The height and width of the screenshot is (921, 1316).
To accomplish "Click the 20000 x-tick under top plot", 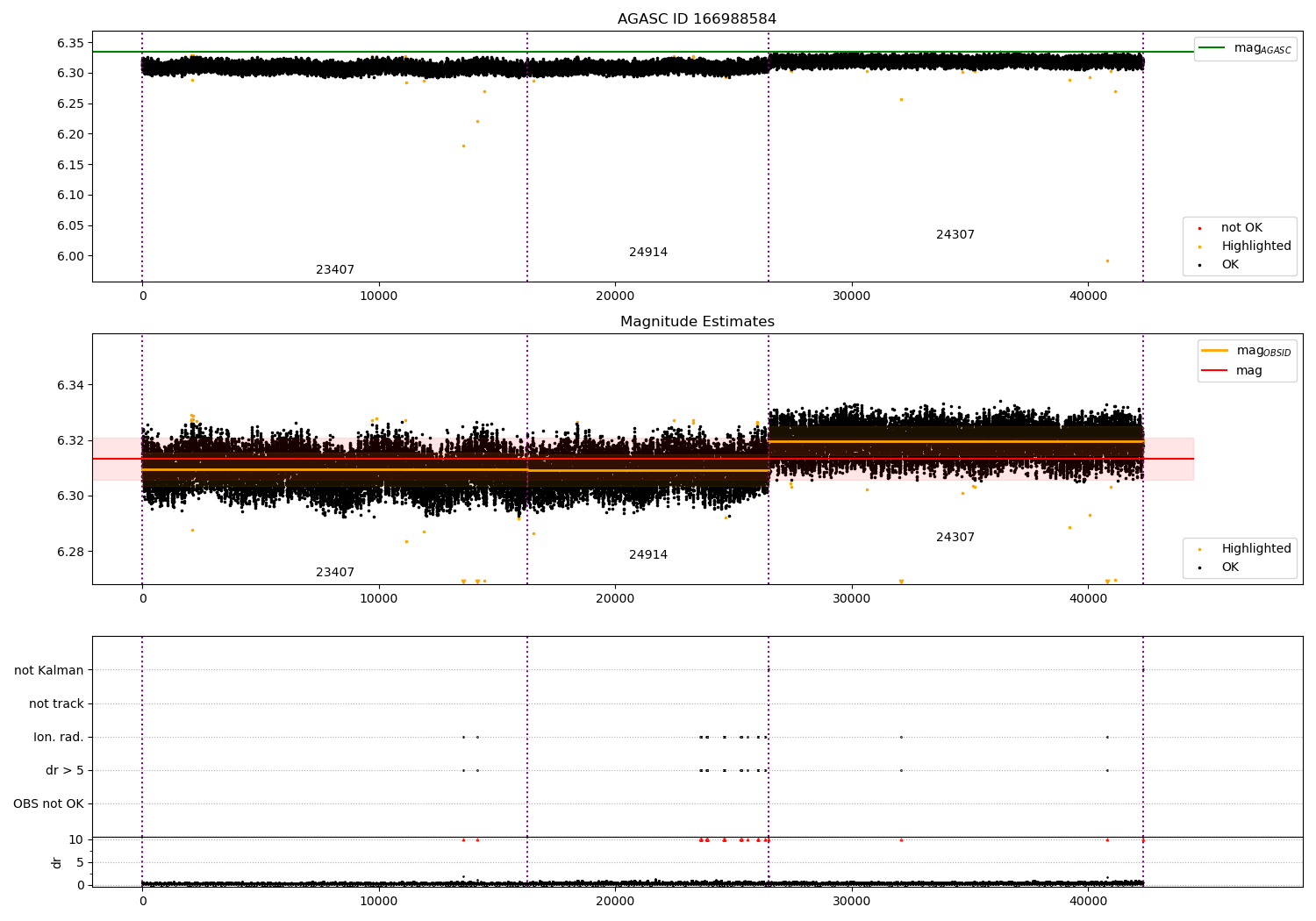I will point(615,297).
